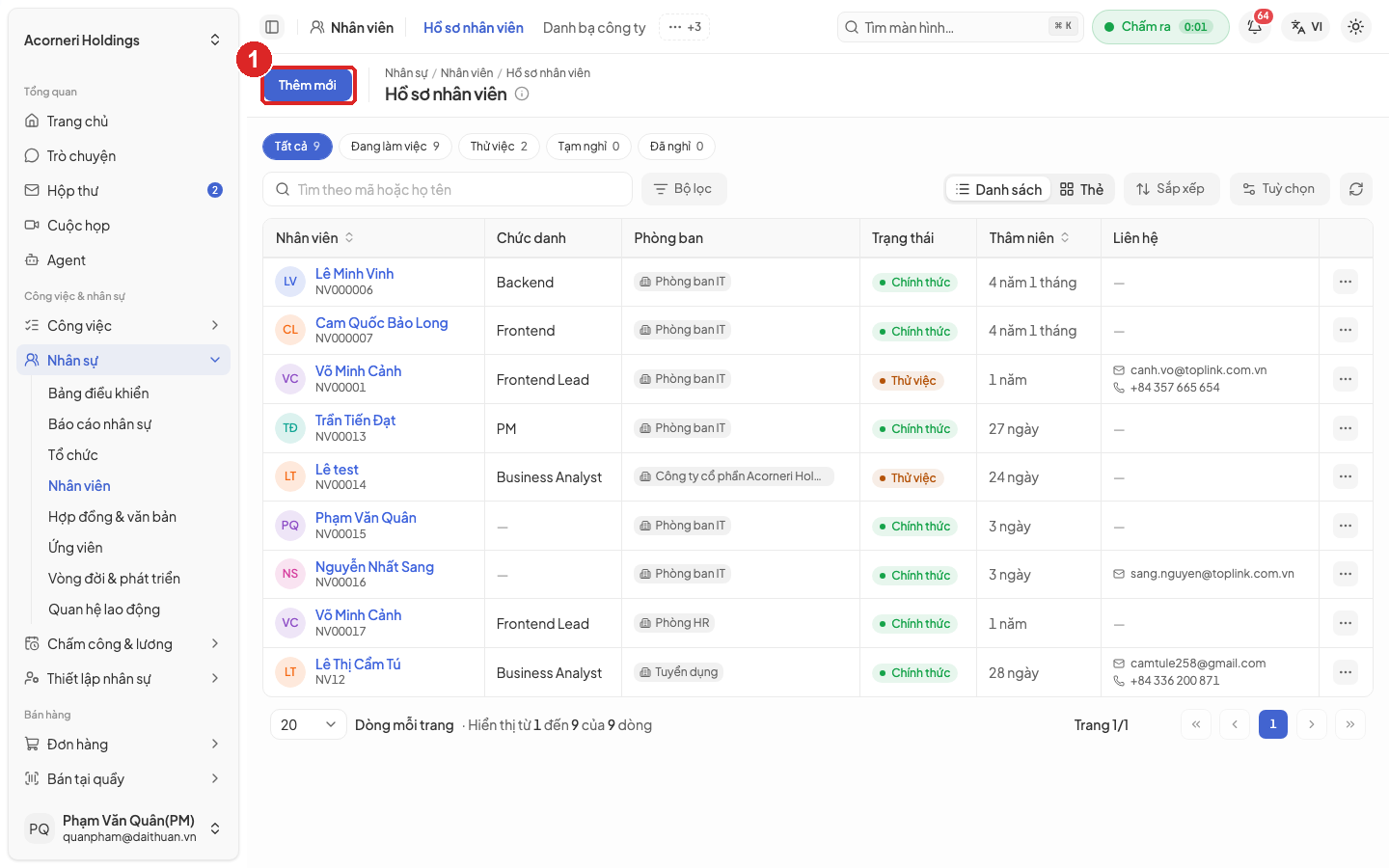Screen dimensions: 1389x868
Task: Open Tuỳ chọn options button
Action: point(1279,189)
